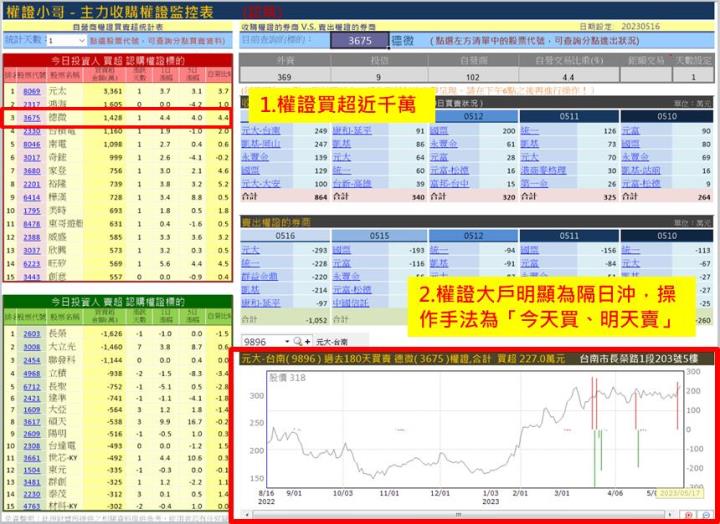The height and width of the screenshot is (524, 720).
Task: Open stock code 2421 建準 link
Action: (x=32, y=398)
